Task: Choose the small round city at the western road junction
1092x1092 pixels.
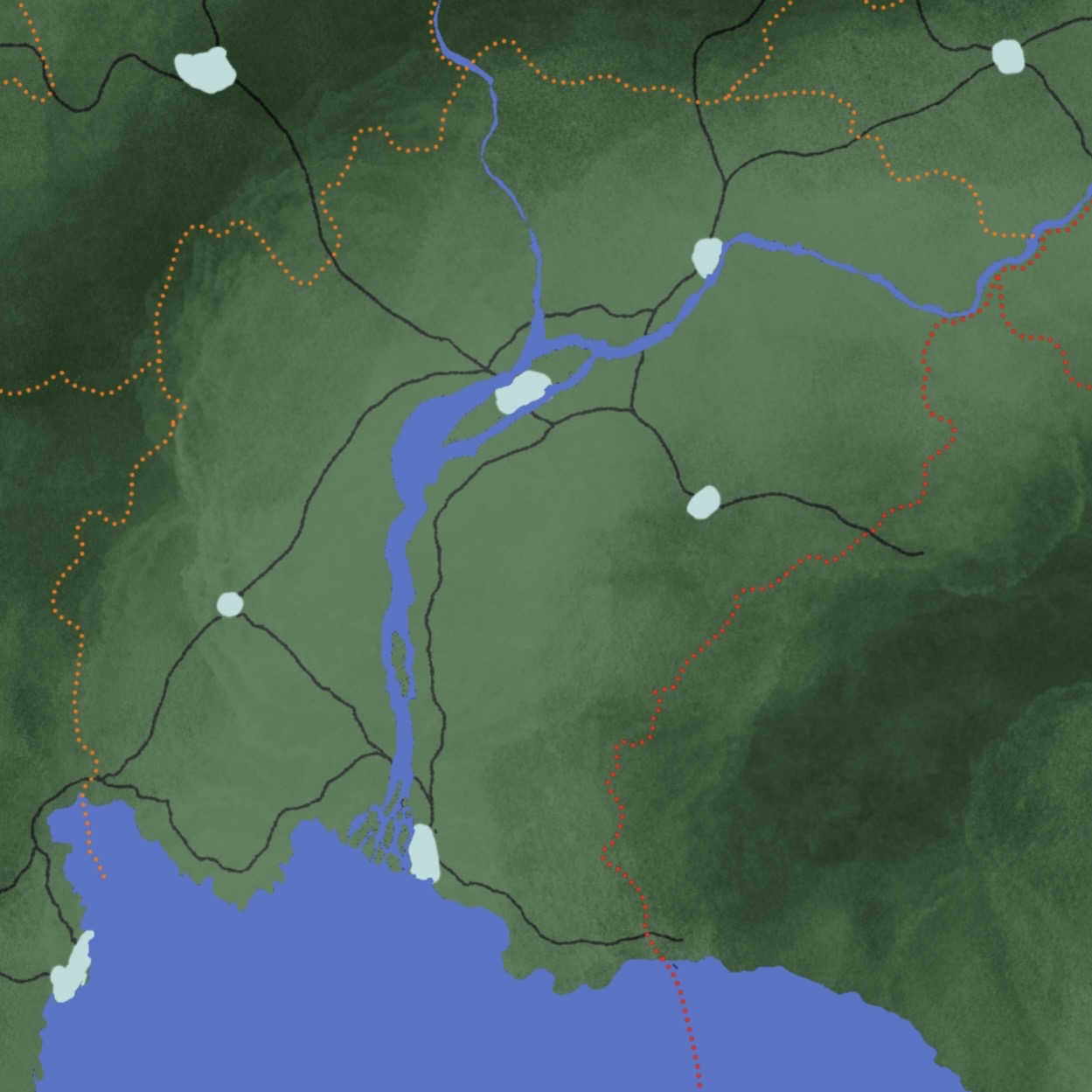Action: (229, 604)
